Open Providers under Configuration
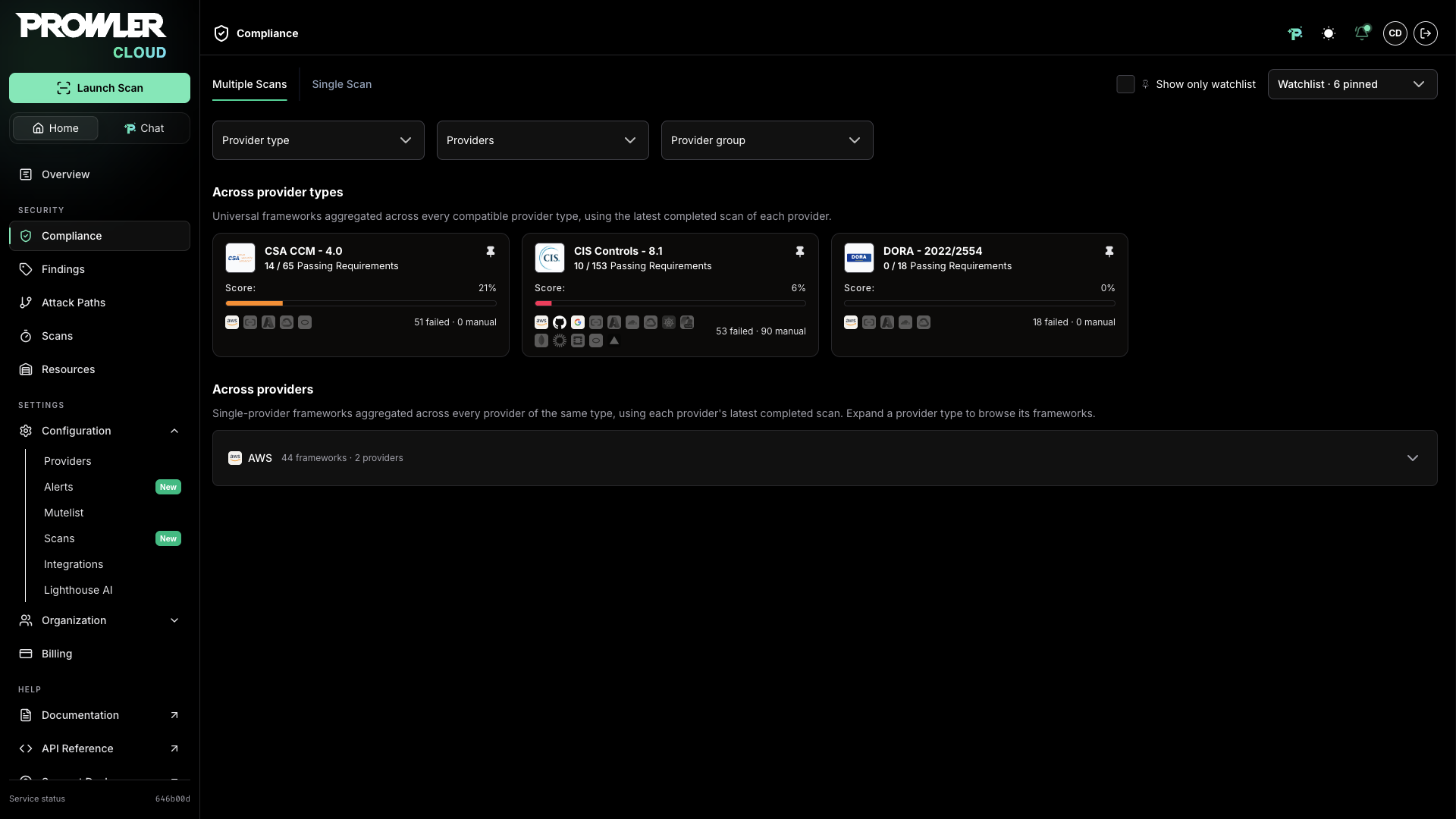The image size is (1456, 819). [67, 461]
